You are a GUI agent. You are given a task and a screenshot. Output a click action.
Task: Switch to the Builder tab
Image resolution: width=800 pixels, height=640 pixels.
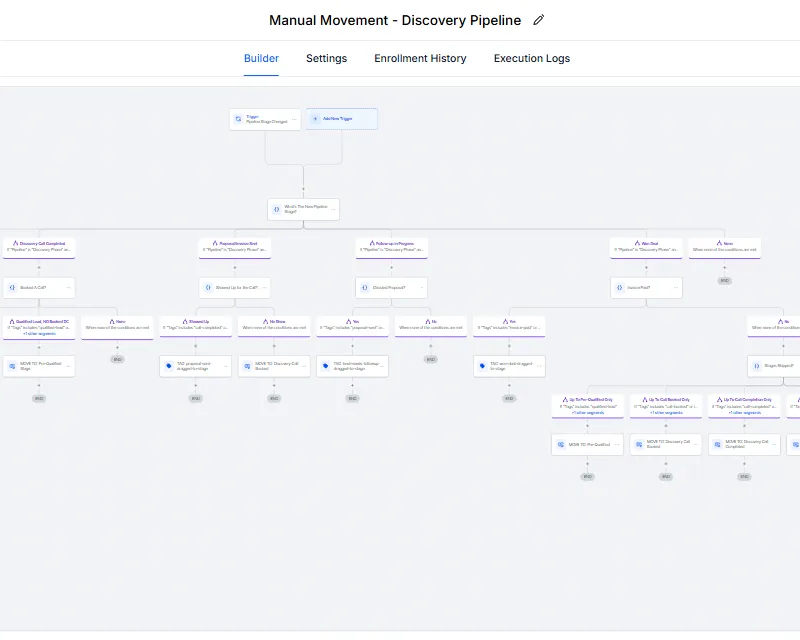tap(261, 58)
